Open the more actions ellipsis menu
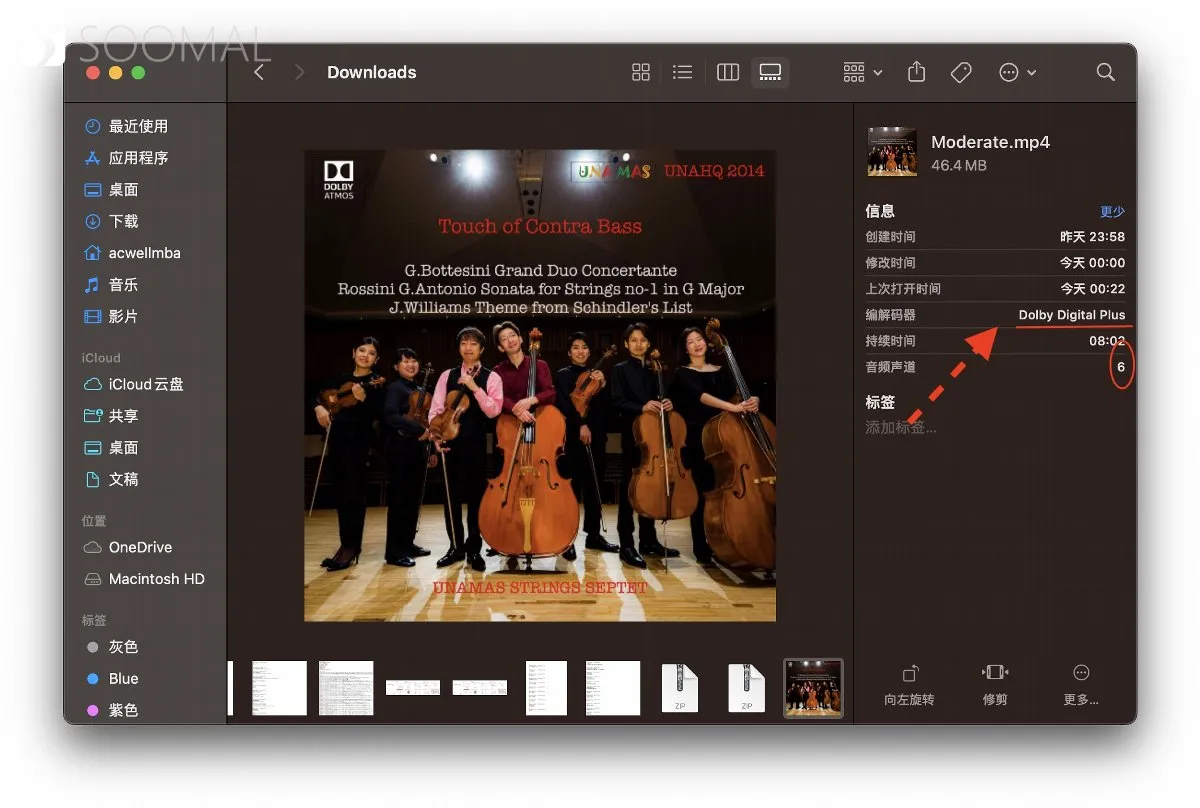The image size is (1200, 808). pos(1017,72)
